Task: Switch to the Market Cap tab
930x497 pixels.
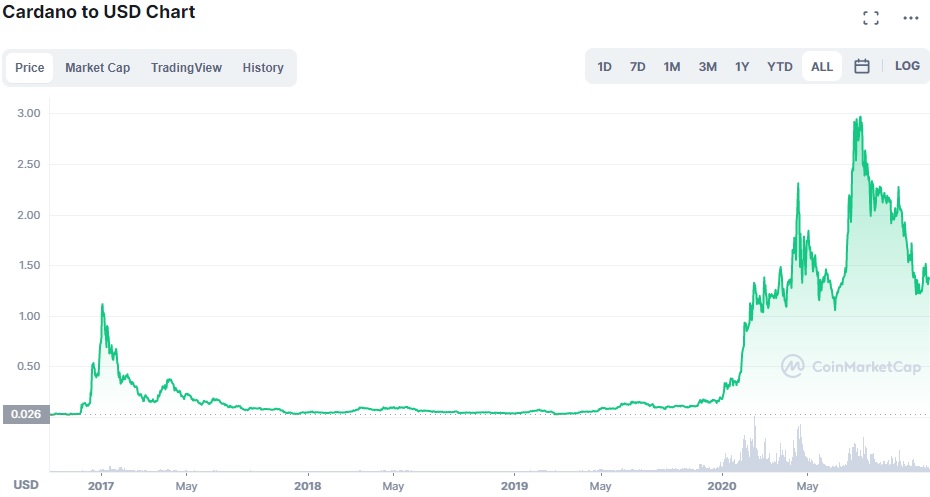Action: 98,68
